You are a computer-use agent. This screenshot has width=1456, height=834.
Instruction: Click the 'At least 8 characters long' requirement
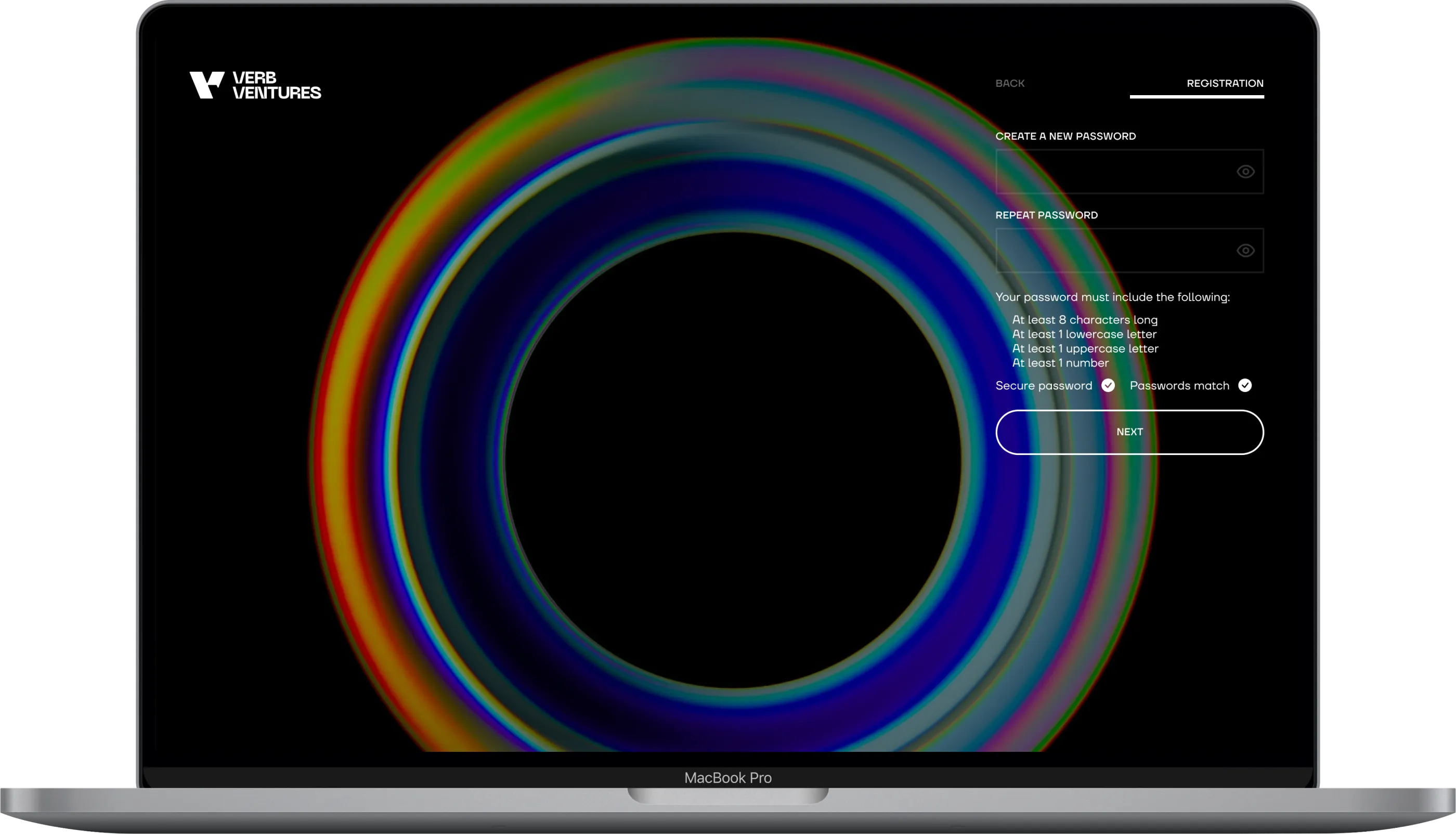click(x=1084, y=320)
